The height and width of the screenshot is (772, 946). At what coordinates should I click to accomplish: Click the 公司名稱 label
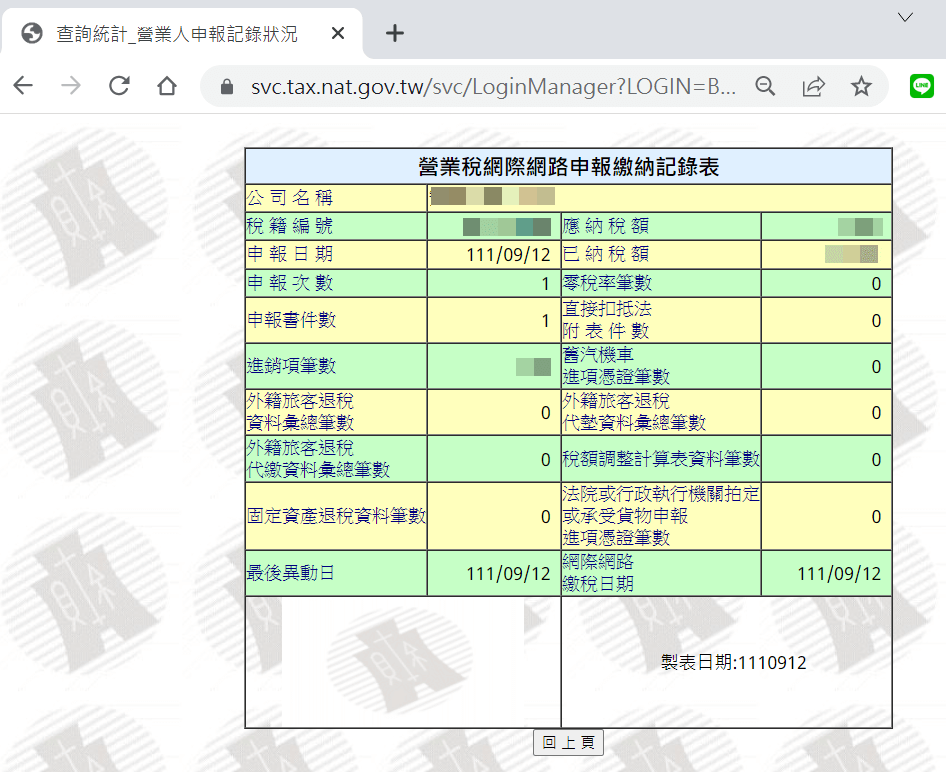tap(290, 198)
